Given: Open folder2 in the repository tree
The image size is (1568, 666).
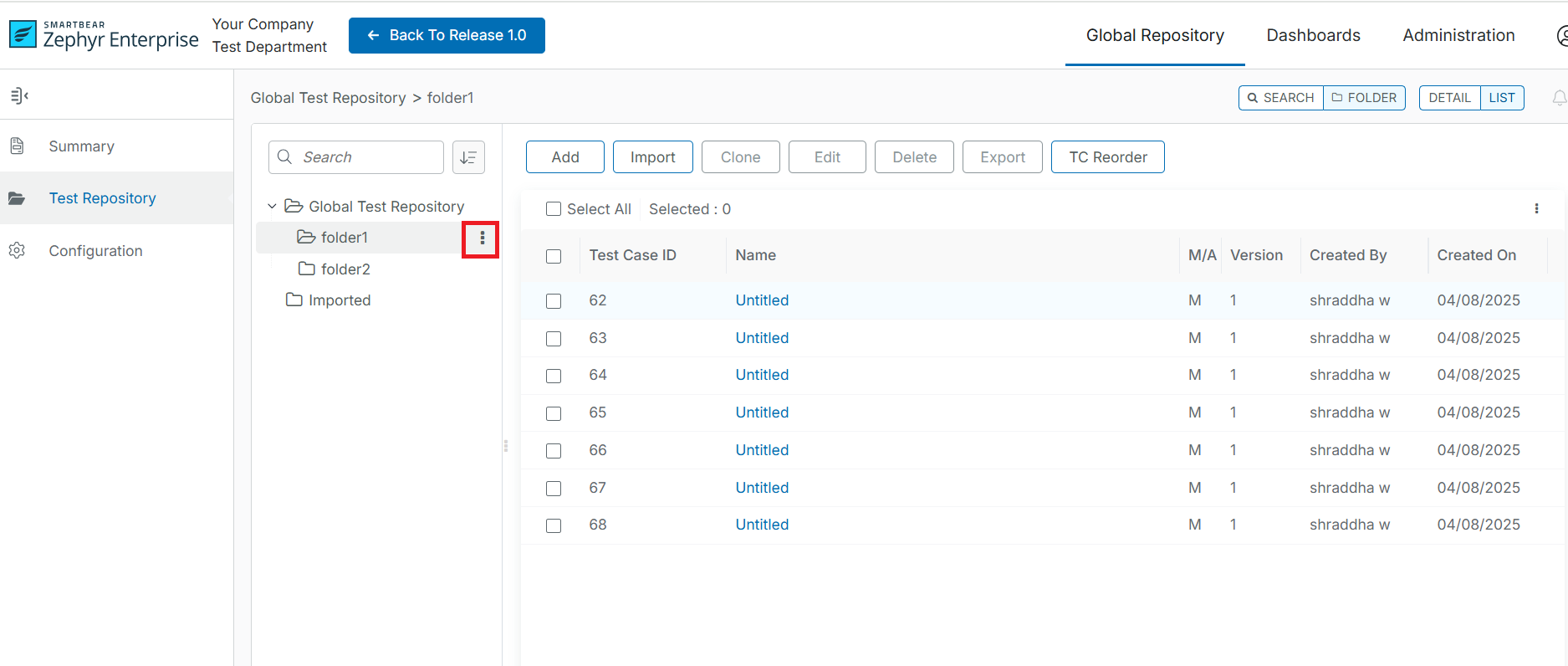Looking at the screenshot, I should pyautogui.click(x=345, y=269).
